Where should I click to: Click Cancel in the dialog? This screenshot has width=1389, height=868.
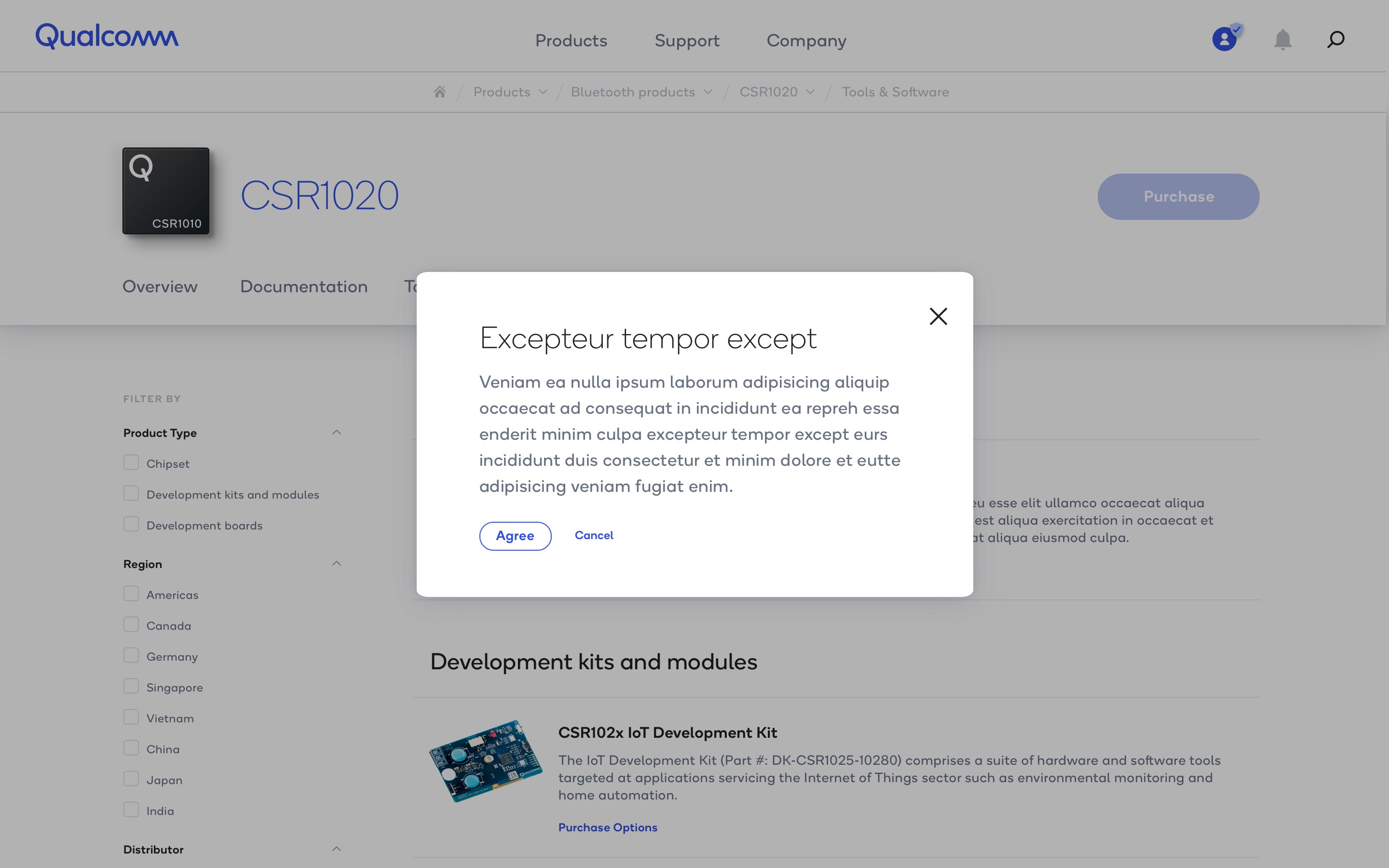pos(594,535)
